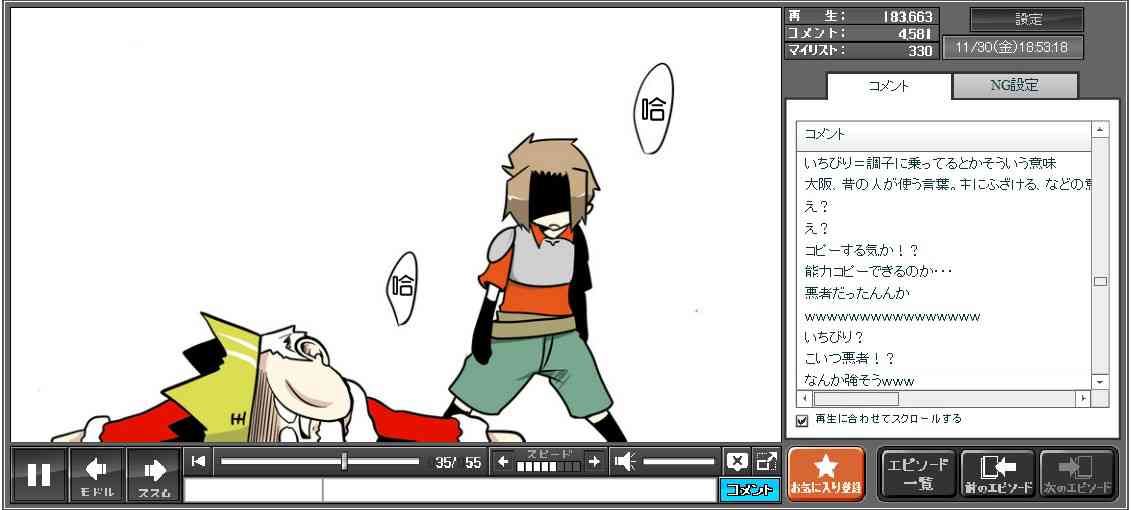The image size is (1131, 510).
Task: Click the video seek bar slider
Action: click(x=344, y=461)
